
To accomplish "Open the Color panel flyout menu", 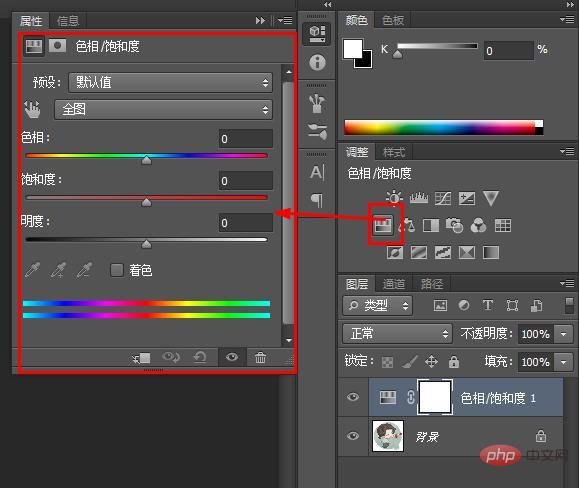I will (x=567, y=19).
